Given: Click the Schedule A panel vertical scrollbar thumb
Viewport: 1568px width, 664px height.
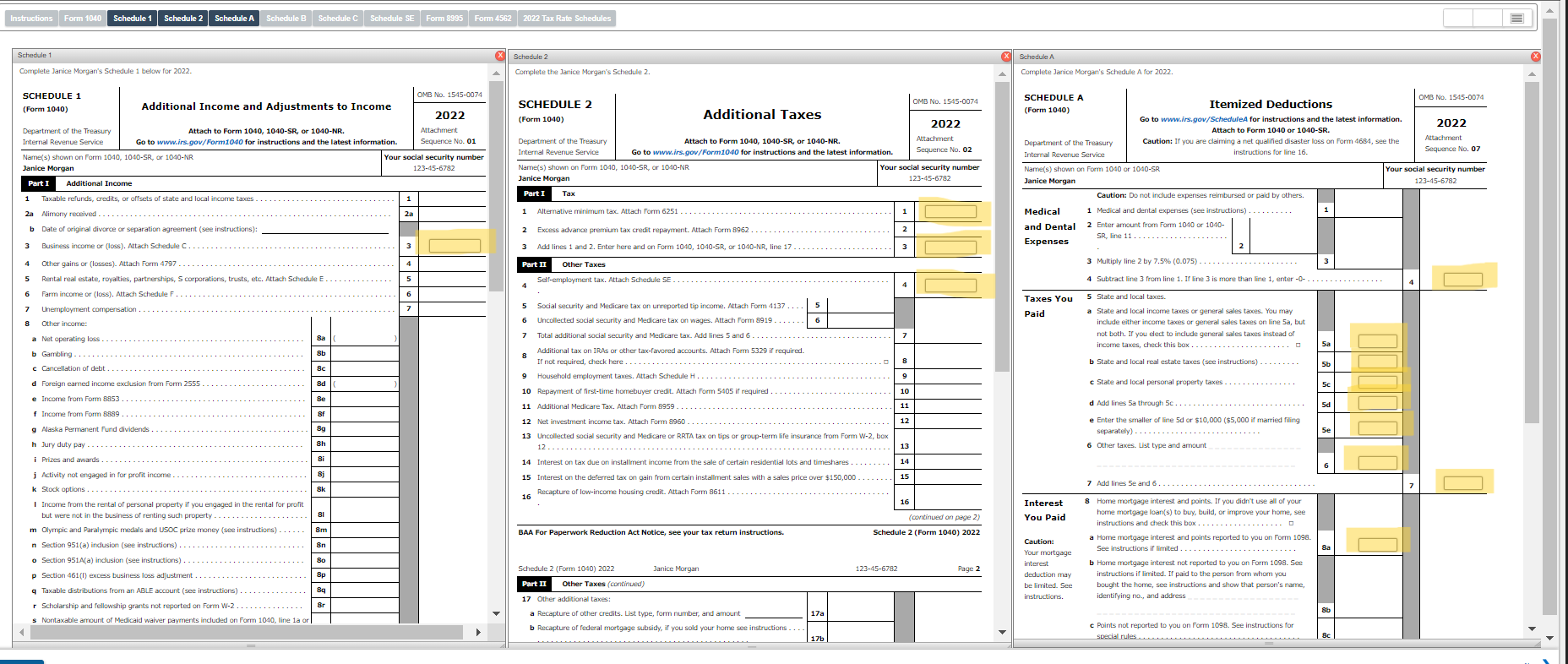Looking at the screenshot, I should tap(1532, 253).
